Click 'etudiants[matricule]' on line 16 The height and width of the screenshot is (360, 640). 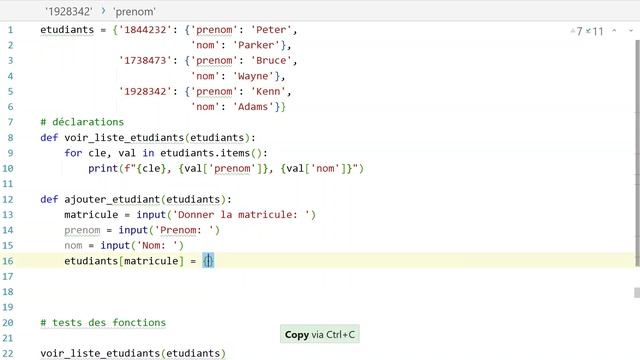tap(124, 261)
